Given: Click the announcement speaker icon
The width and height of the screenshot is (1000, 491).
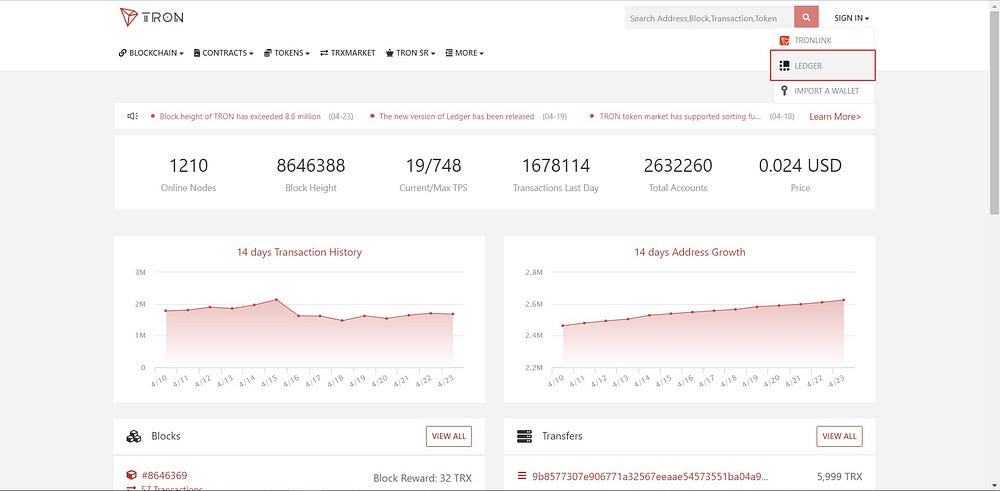Looking at the screenshot, I should tap(133, 116).
